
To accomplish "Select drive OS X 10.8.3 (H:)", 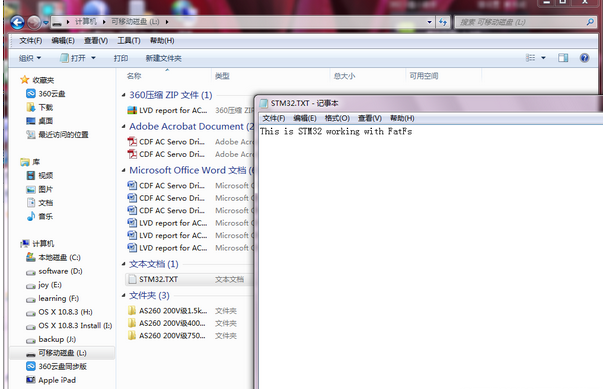I will point(59,312).
